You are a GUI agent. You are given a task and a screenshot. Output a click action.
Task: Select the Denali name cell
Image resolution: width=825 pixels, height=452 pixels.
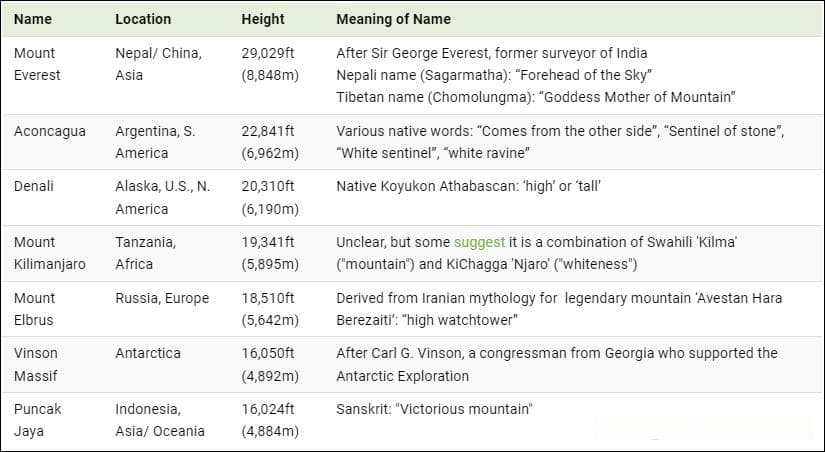tap(34, 186)
